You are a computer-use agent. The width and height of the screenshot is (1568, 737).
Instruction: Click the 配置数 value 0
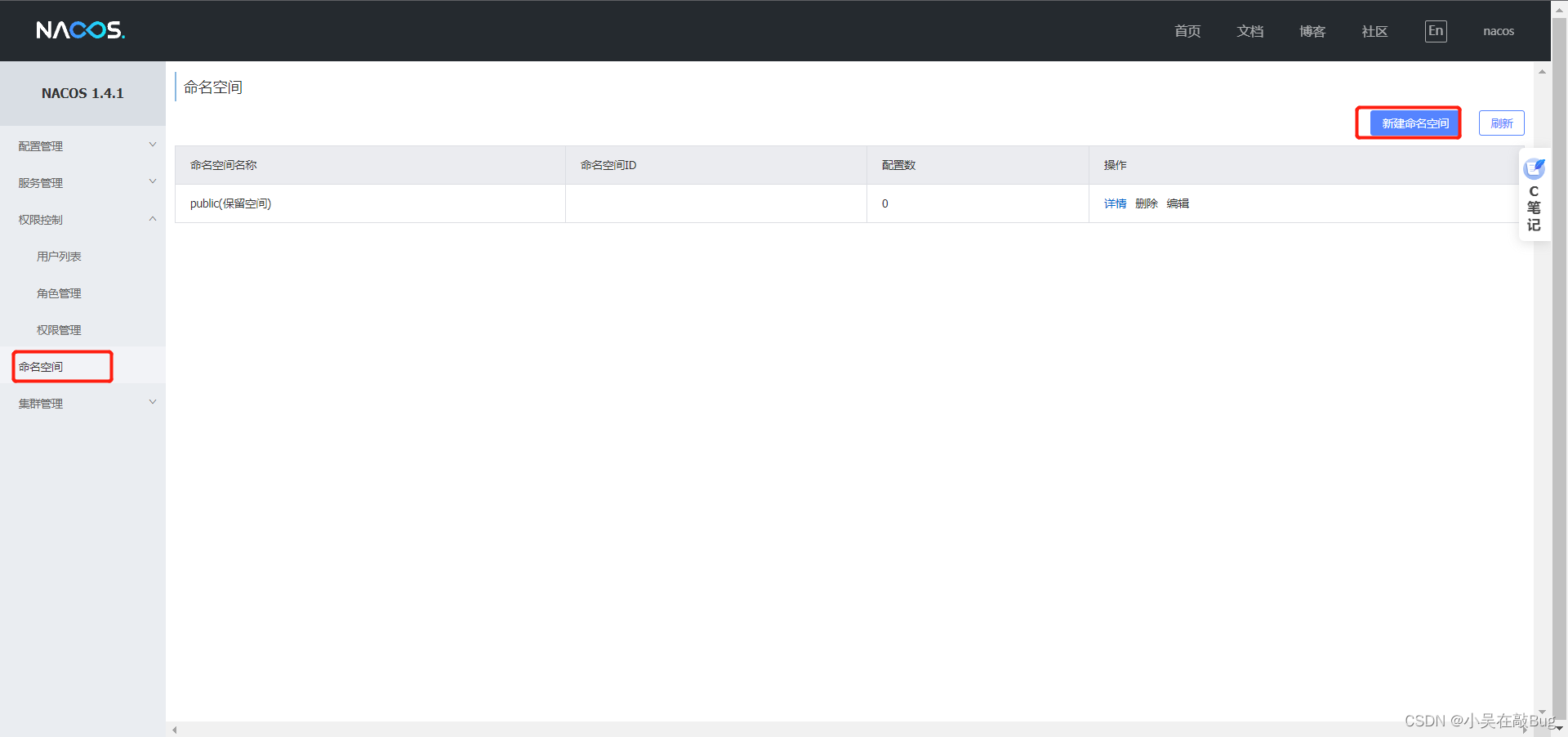pyautogui.click(x=885, y=203)
